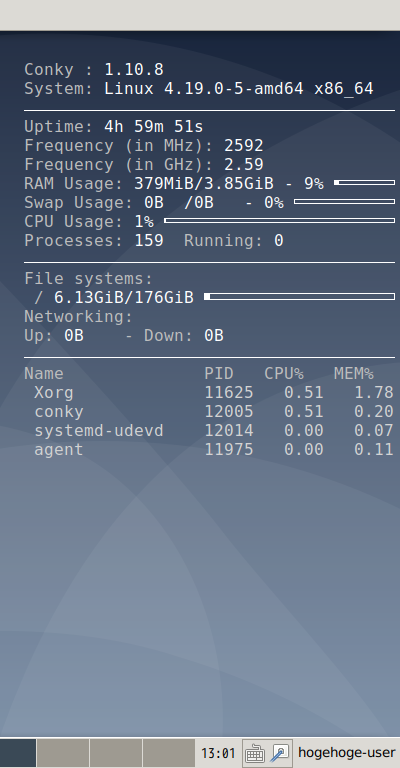400x768 pixels.
Task: Click the conky memory value 0.20
Action: pyautogui.click(x=374, y=412)
